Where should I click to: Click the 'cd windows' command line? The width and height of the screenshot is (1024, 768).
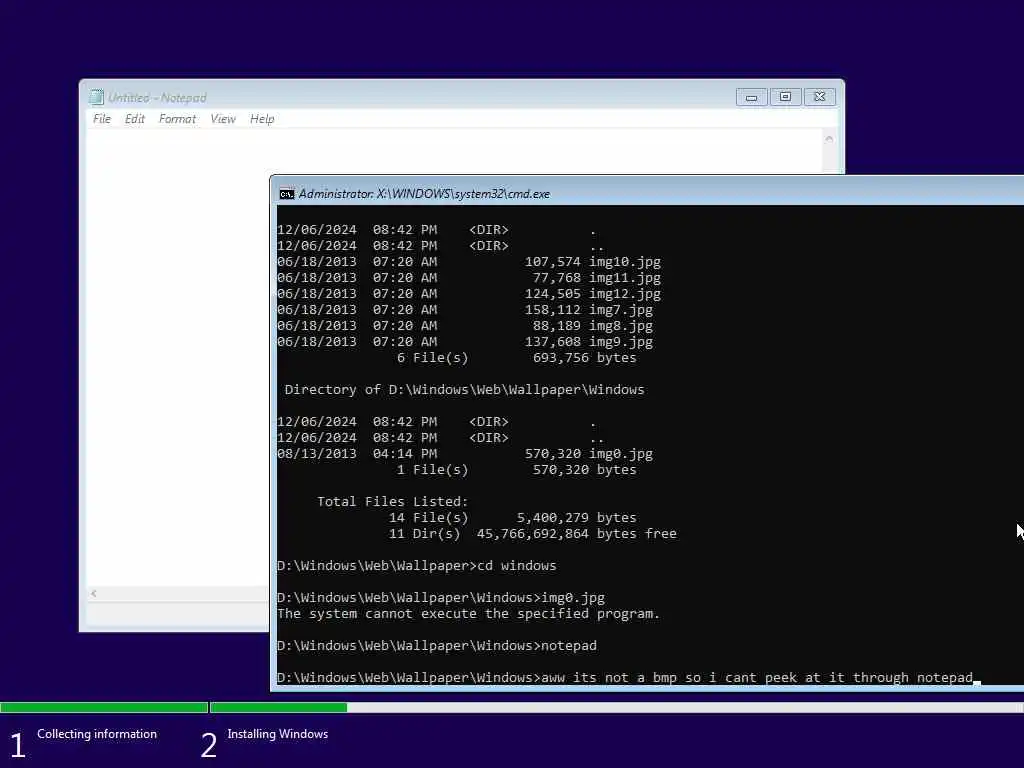(417, 566)
